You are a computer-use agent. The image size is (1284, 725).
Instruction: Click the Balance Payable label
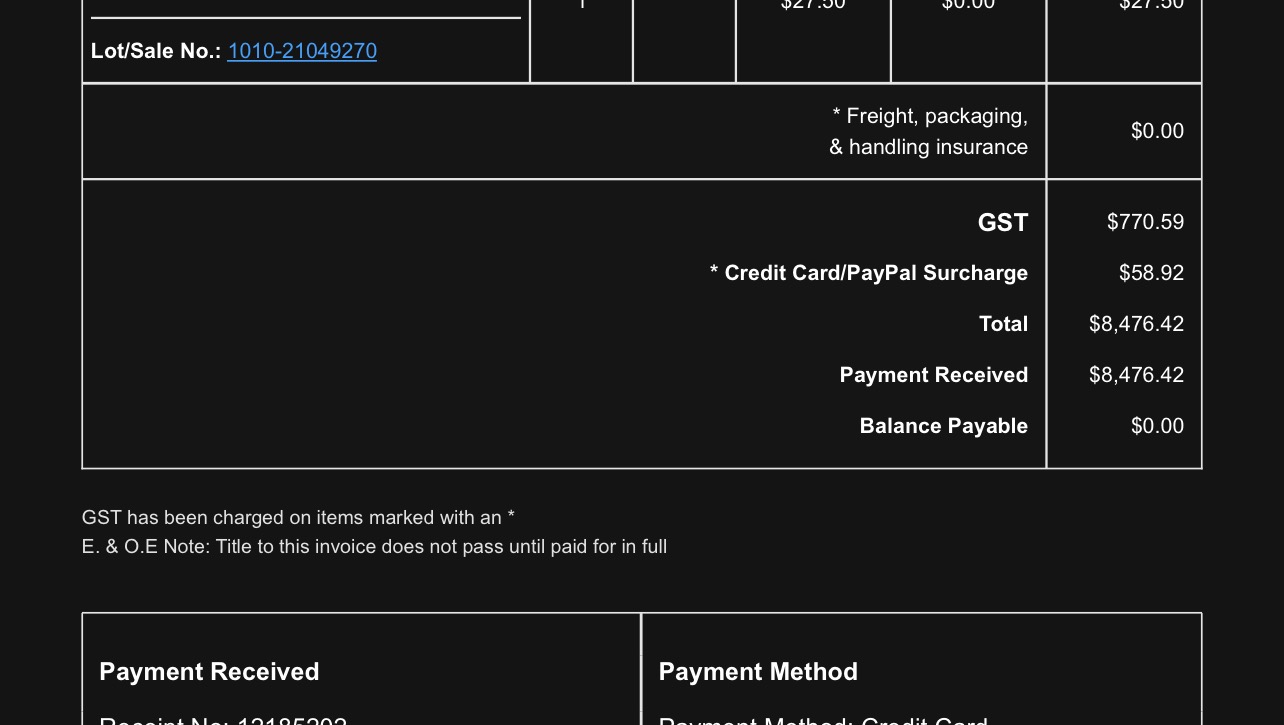tap(943, 426)
